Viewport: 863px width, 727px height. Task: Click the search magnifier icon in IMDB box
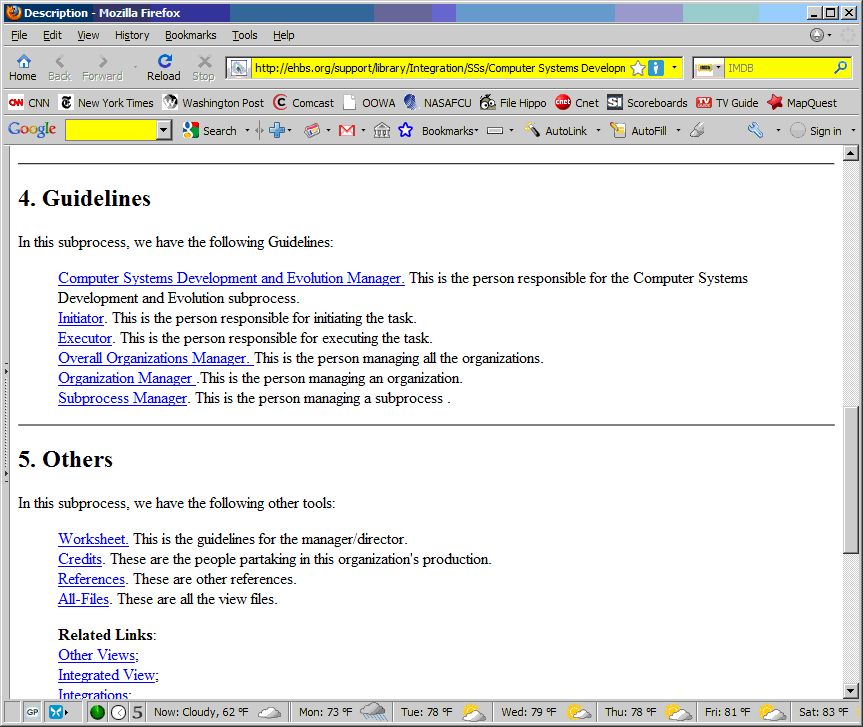tap(840, 68)
